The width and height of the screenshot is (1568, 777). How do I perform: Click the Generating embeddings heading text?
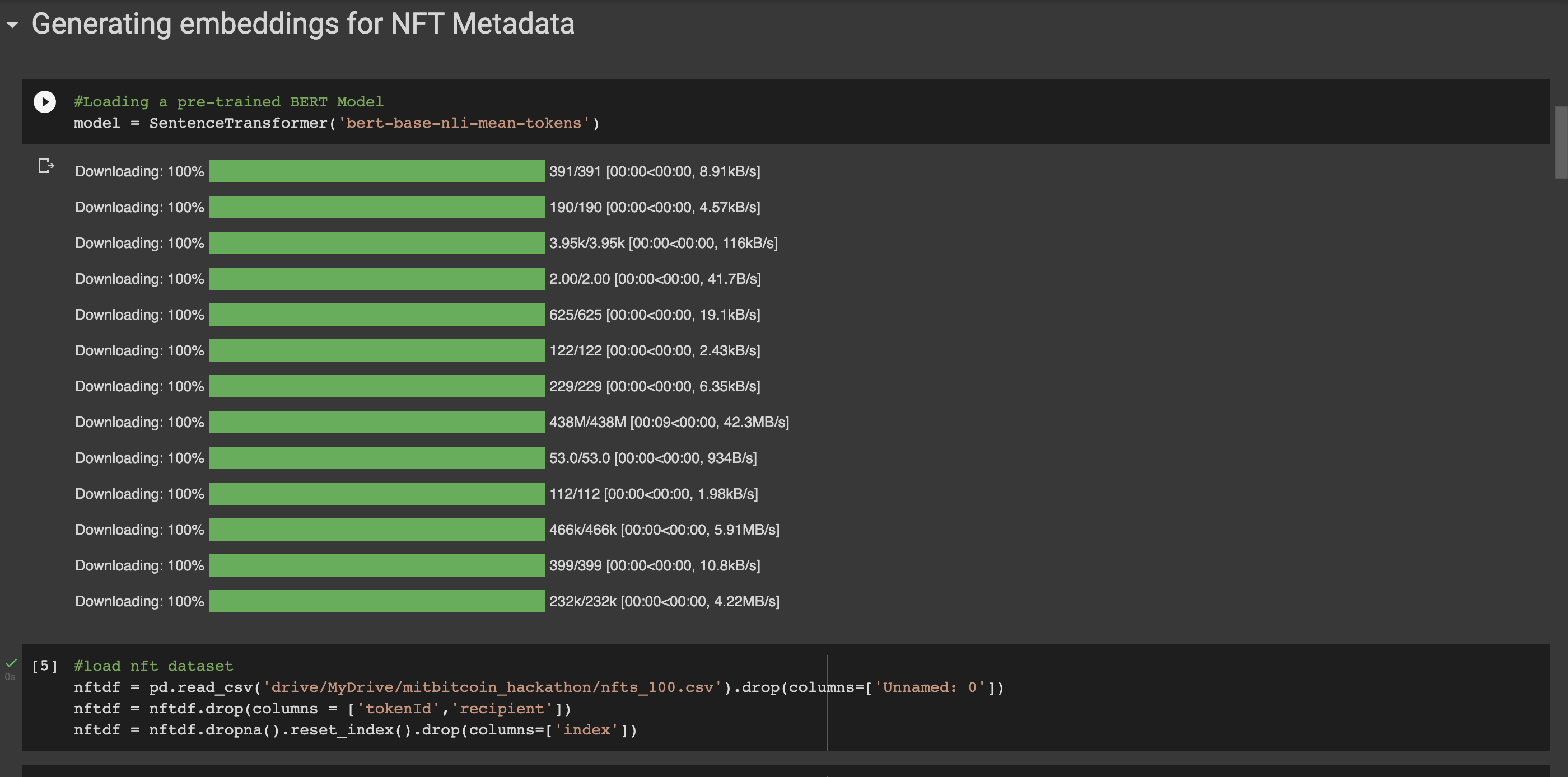tap(302, 24)
